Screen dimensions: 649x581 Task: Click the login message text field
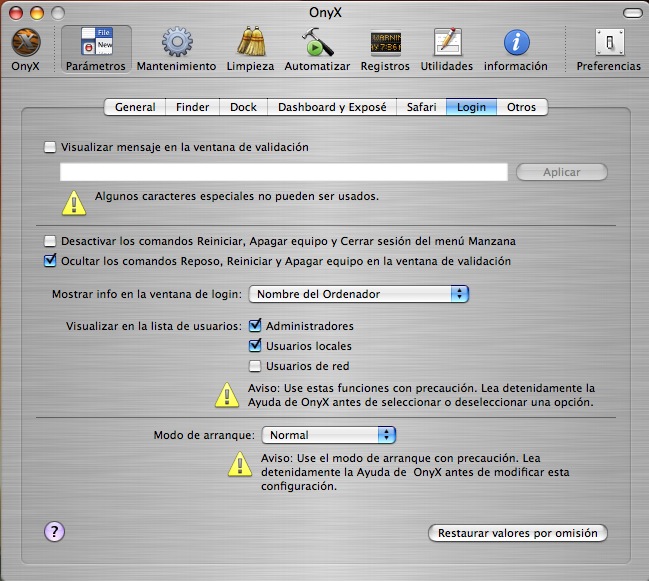pos(284,172)
